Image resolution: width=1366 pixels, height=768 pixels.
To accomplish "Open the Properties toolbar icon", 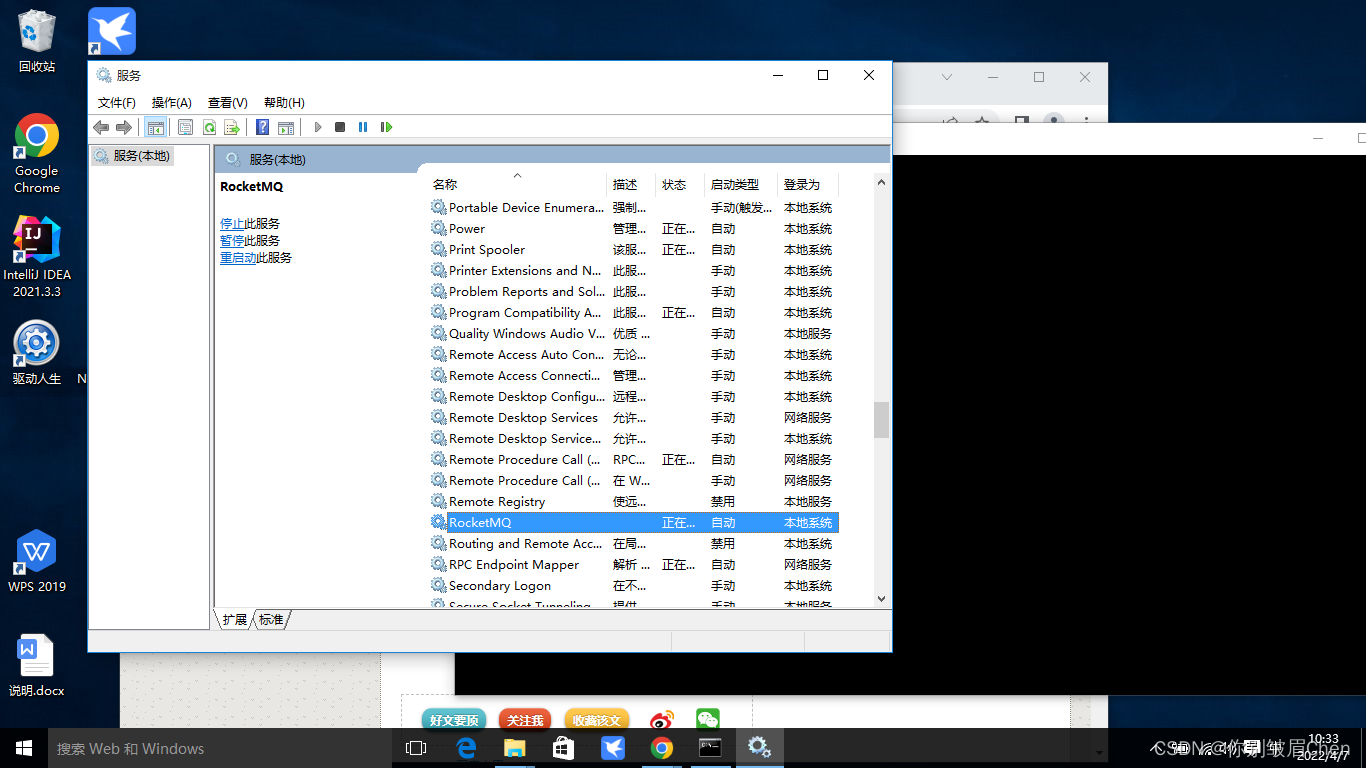I will pyautogui.click(x=185, y=127).
